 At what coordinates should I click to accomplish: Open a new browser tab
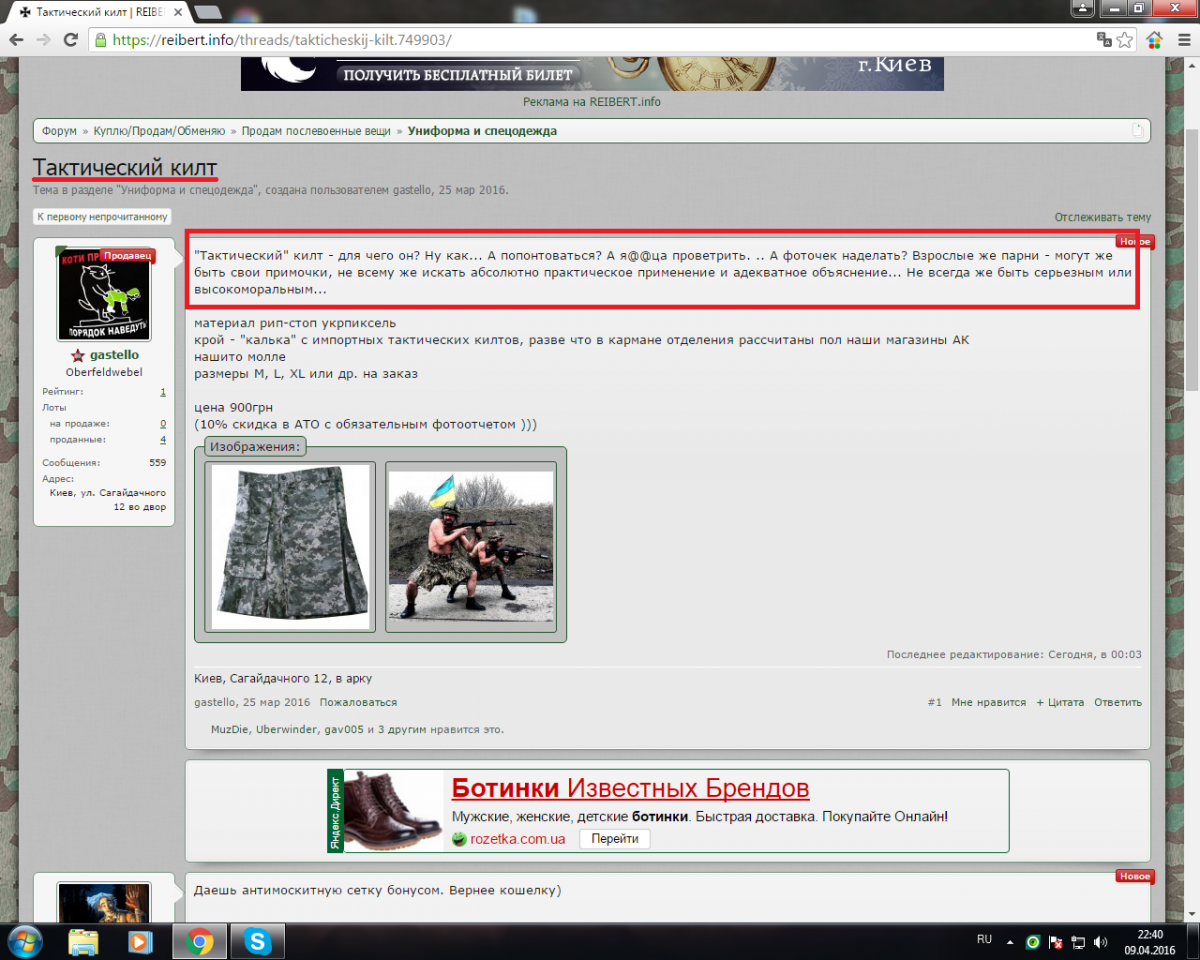207,12
